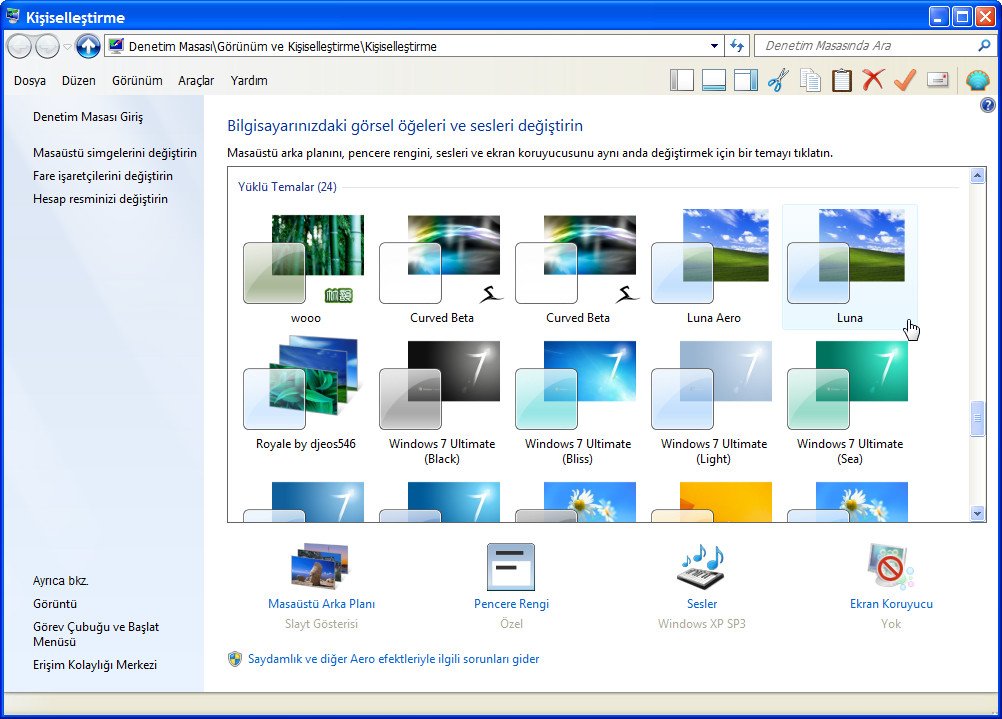This screenshot has height=719, width=1002.
Task: Open help with the blue question mark
Action: [987, 105]
